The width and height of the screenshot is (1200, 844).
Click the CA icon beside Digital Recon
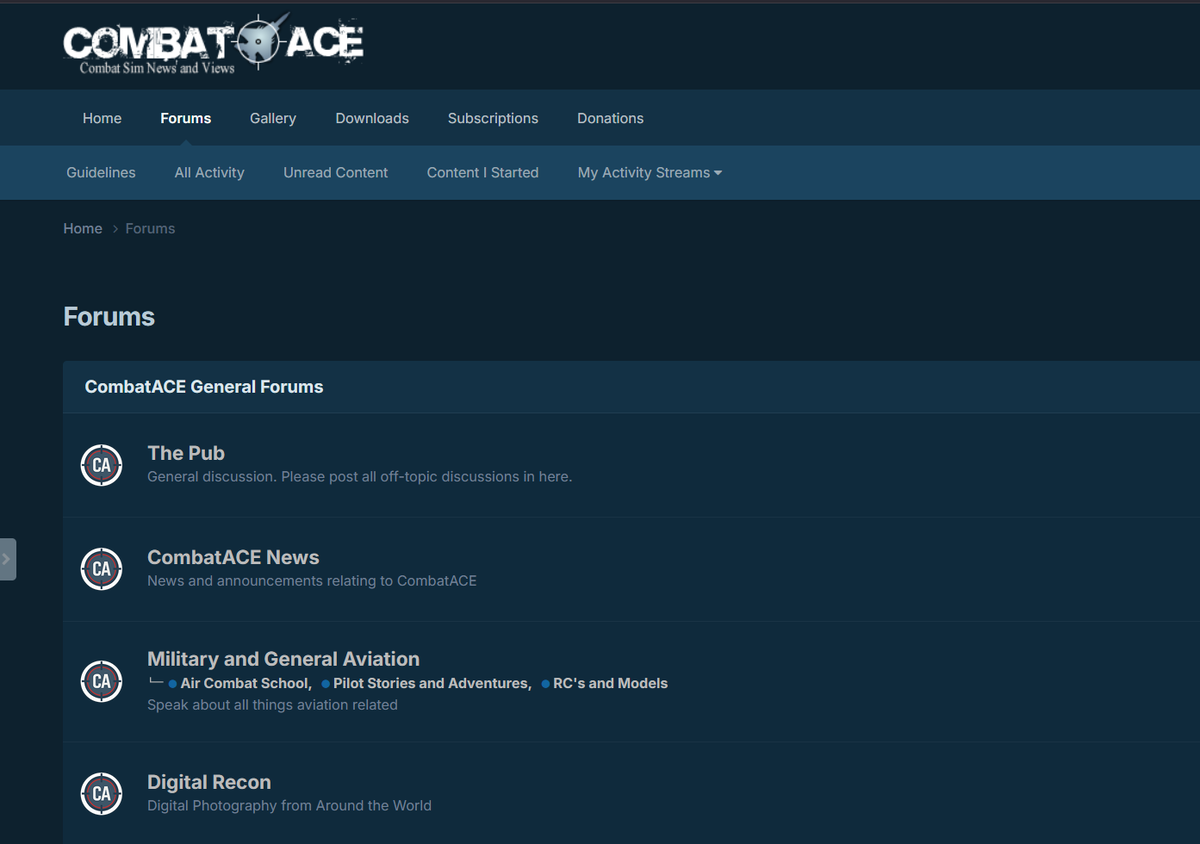pos(101,793)
